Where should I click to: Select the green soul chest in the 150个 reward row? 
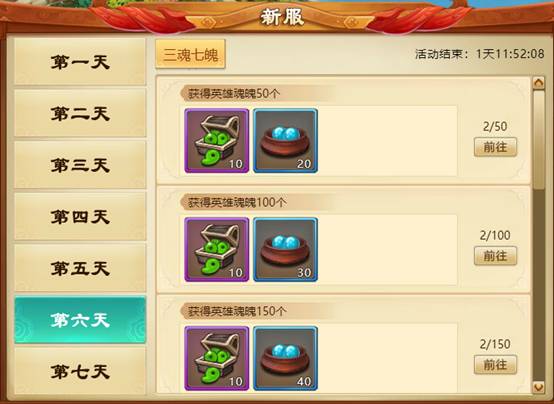(217, 358)
